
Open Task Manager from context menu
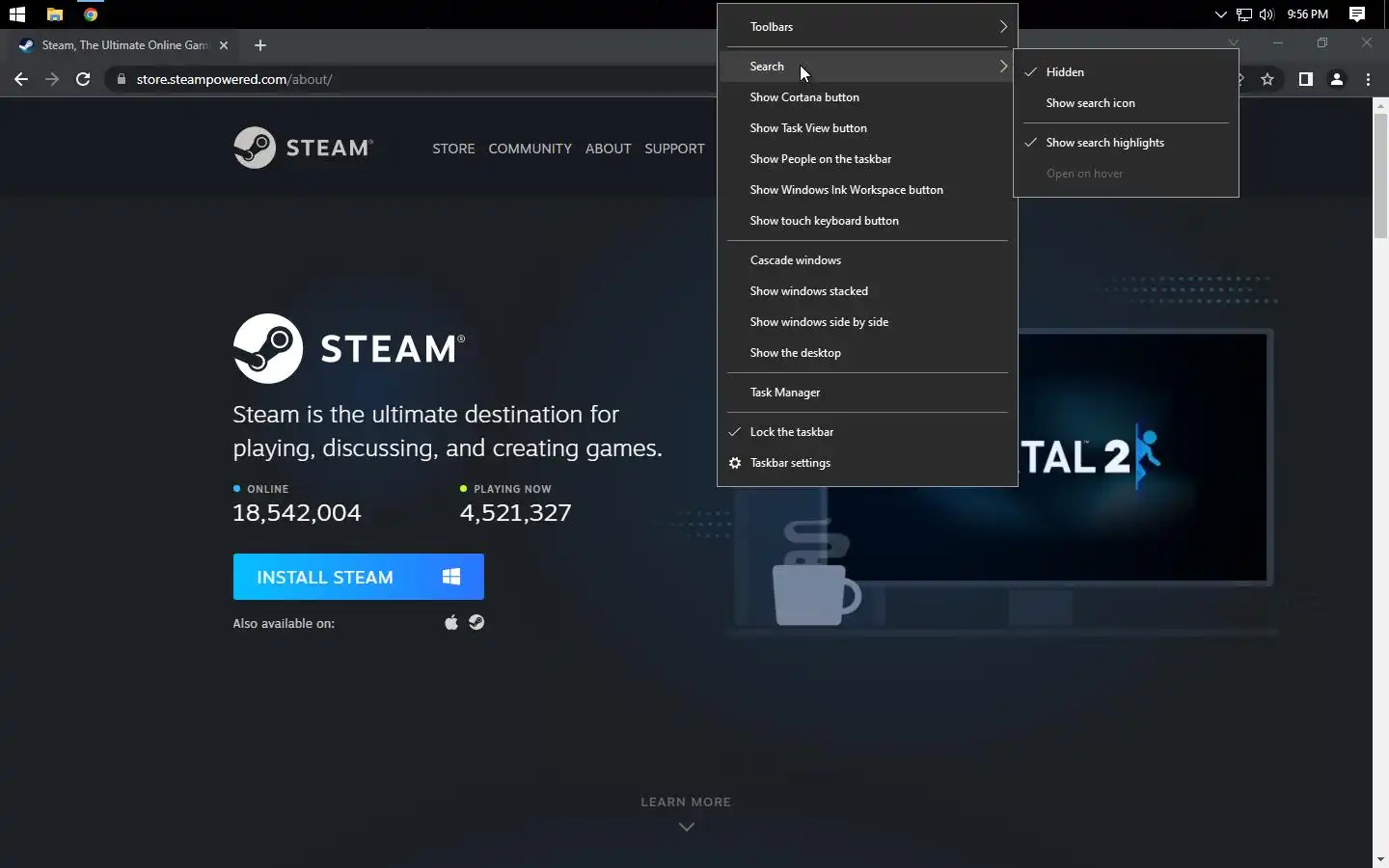(867, 393)
